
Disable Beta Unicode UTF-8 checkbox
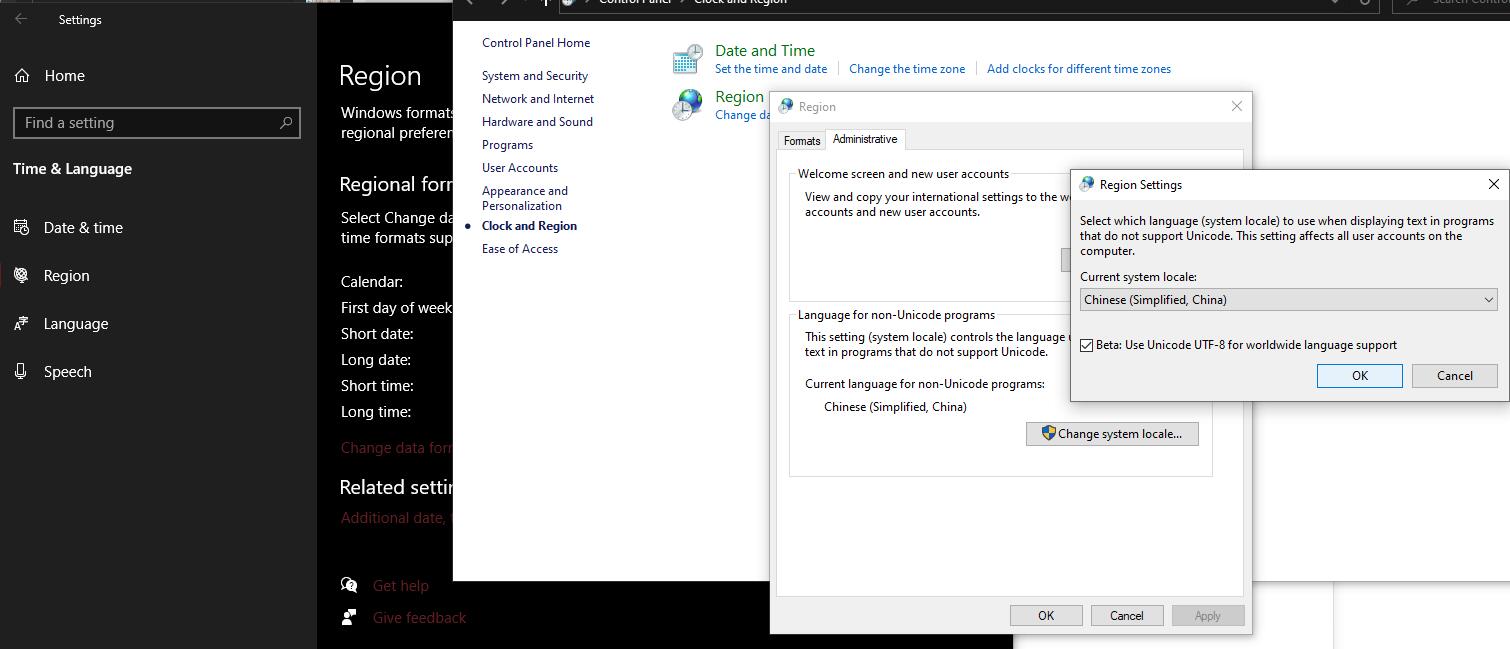click(1087, 345)
